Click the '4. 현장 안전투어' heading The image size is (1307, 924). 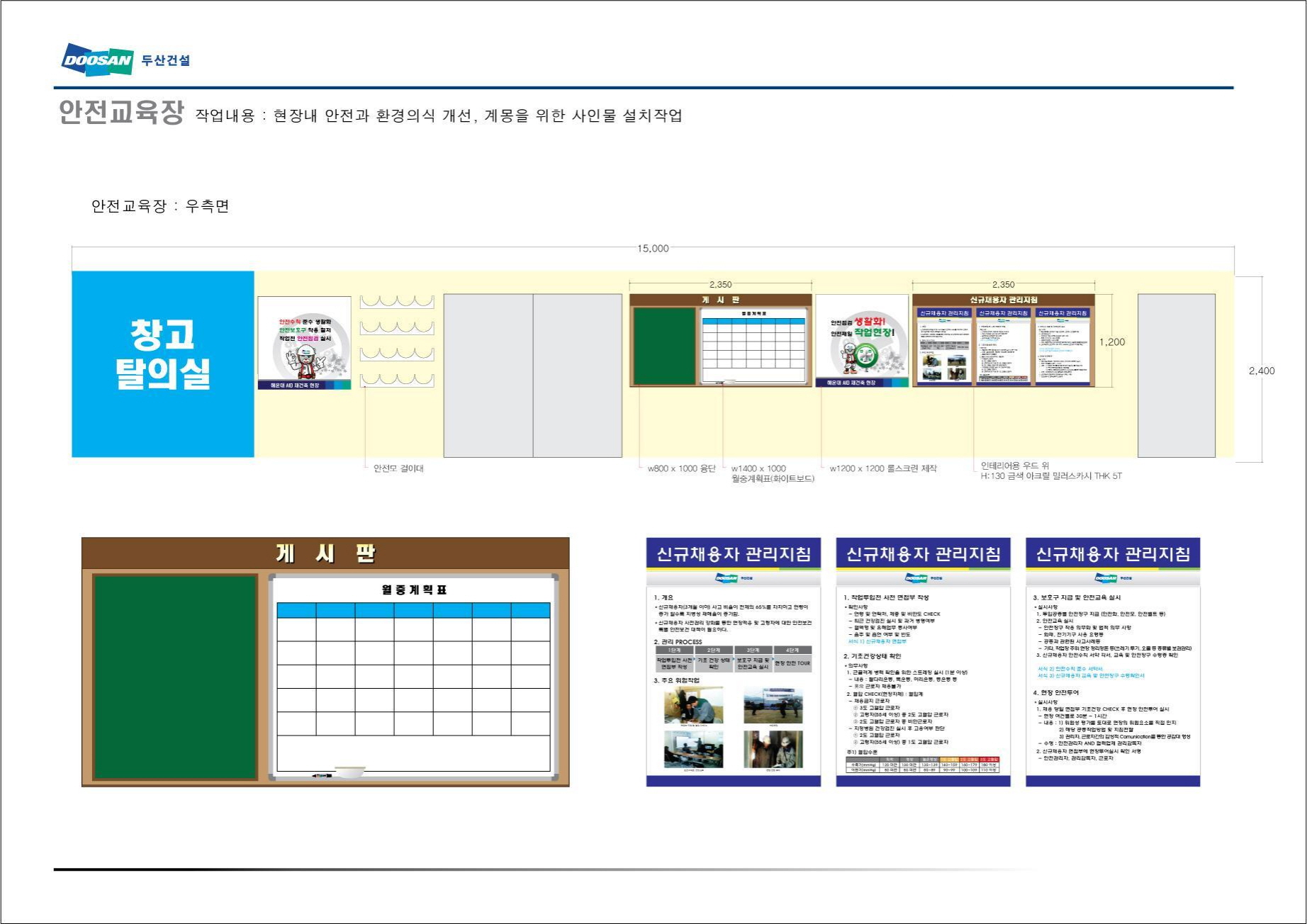click(1056, 692)
